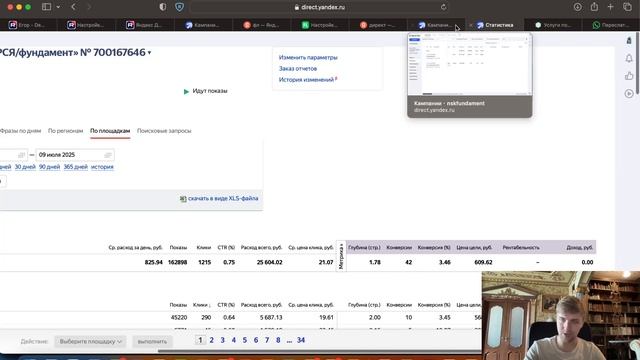This screenshot has width=640, height=360.
Task: Click the история period link
Action: [102, 167]
